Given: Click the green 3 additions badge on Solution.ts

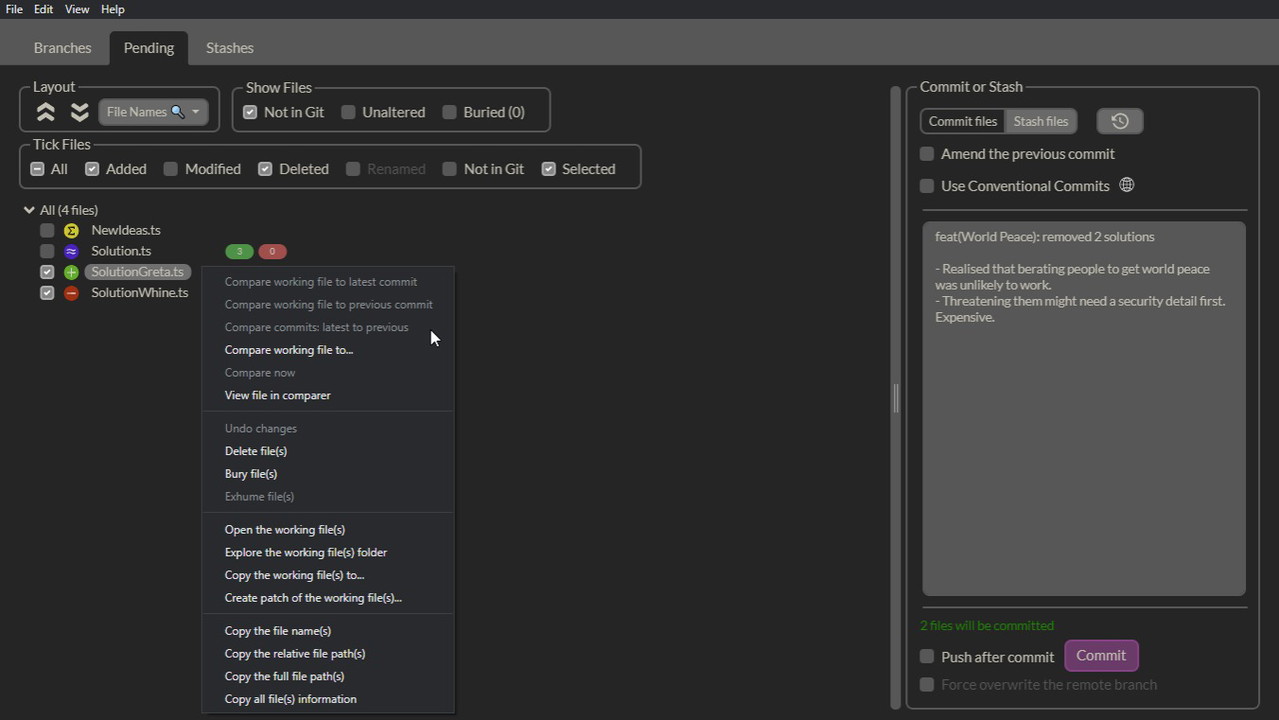Looking at the screenshot, I should click(239, 251).
